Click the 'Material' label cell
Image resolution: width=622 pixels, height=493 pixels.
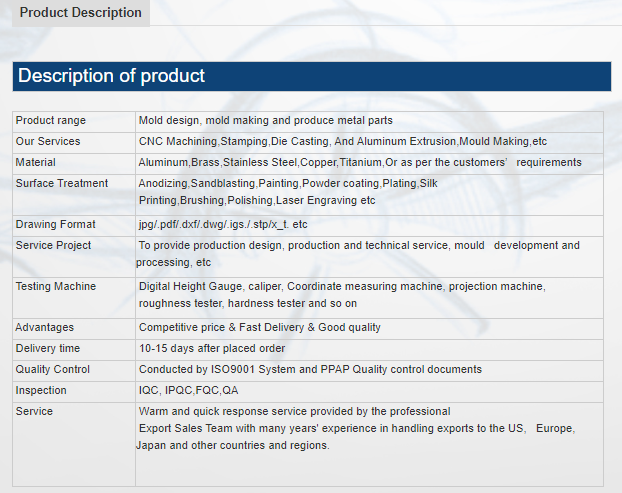pos(36,163)
